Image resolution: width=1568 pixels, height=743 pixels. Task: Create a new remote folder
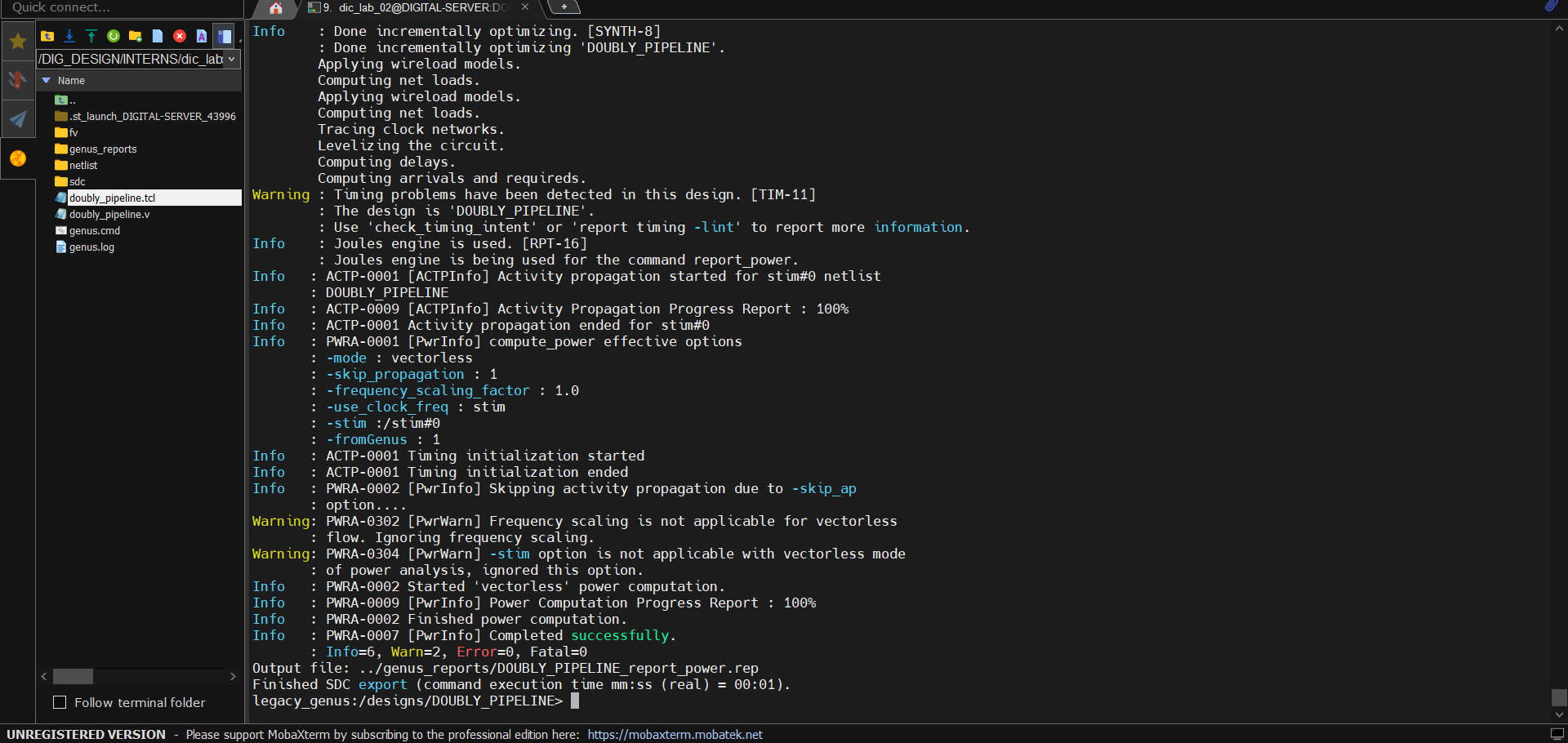pyautogui.click(x=136, y=36)
